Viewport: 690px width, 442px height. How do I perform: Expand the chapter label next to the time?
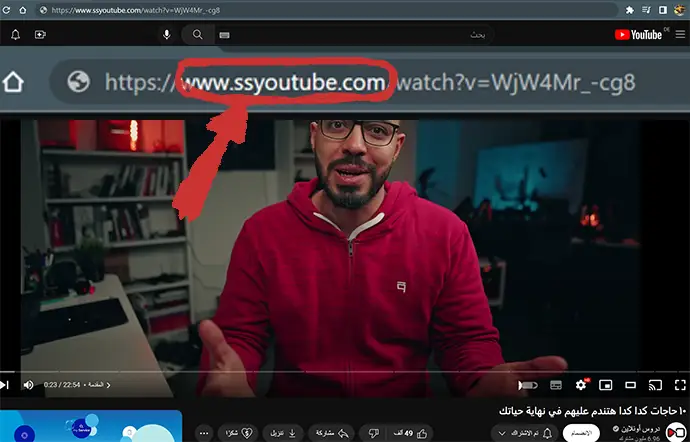coord(99,385)
